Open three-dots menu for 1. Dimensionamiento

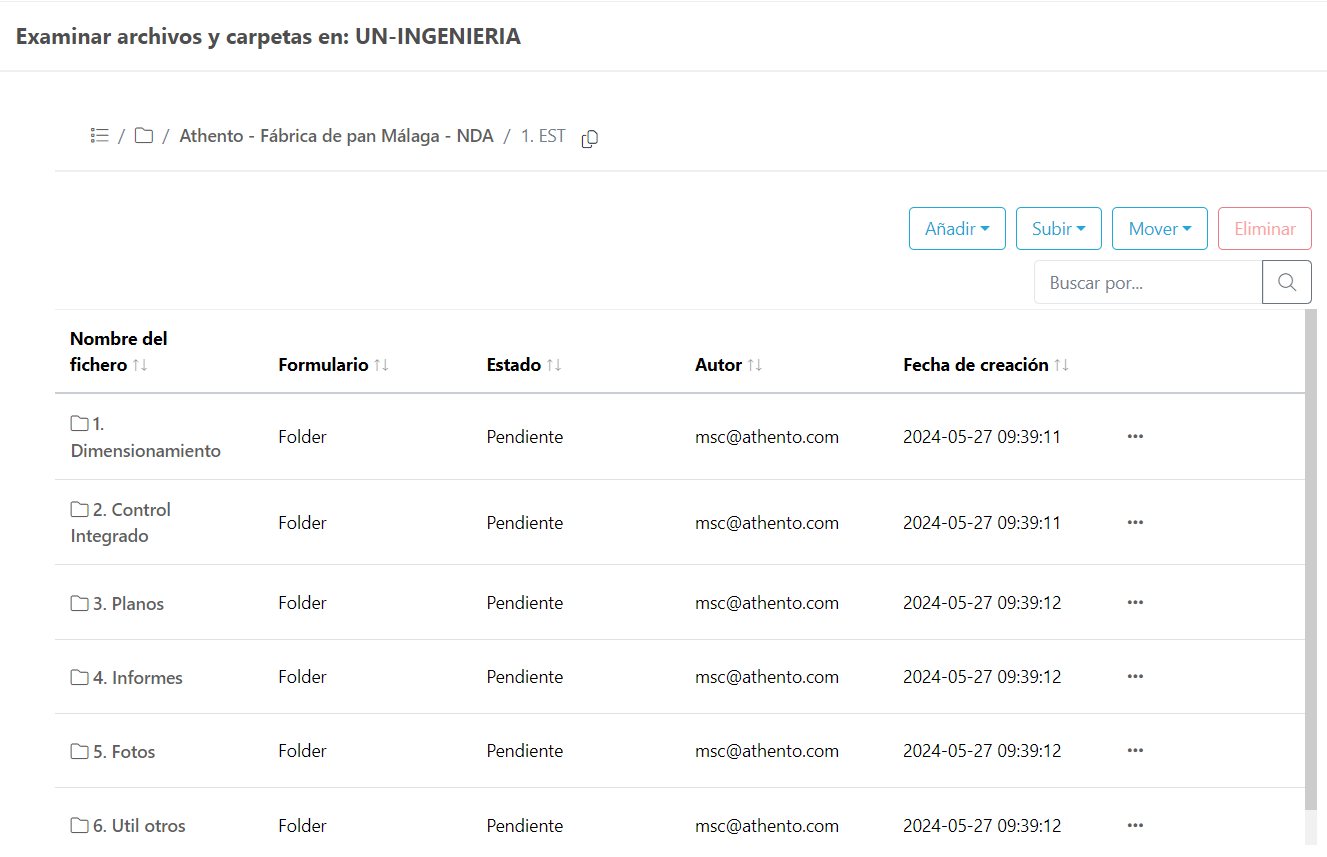(x=1135, y=437)
